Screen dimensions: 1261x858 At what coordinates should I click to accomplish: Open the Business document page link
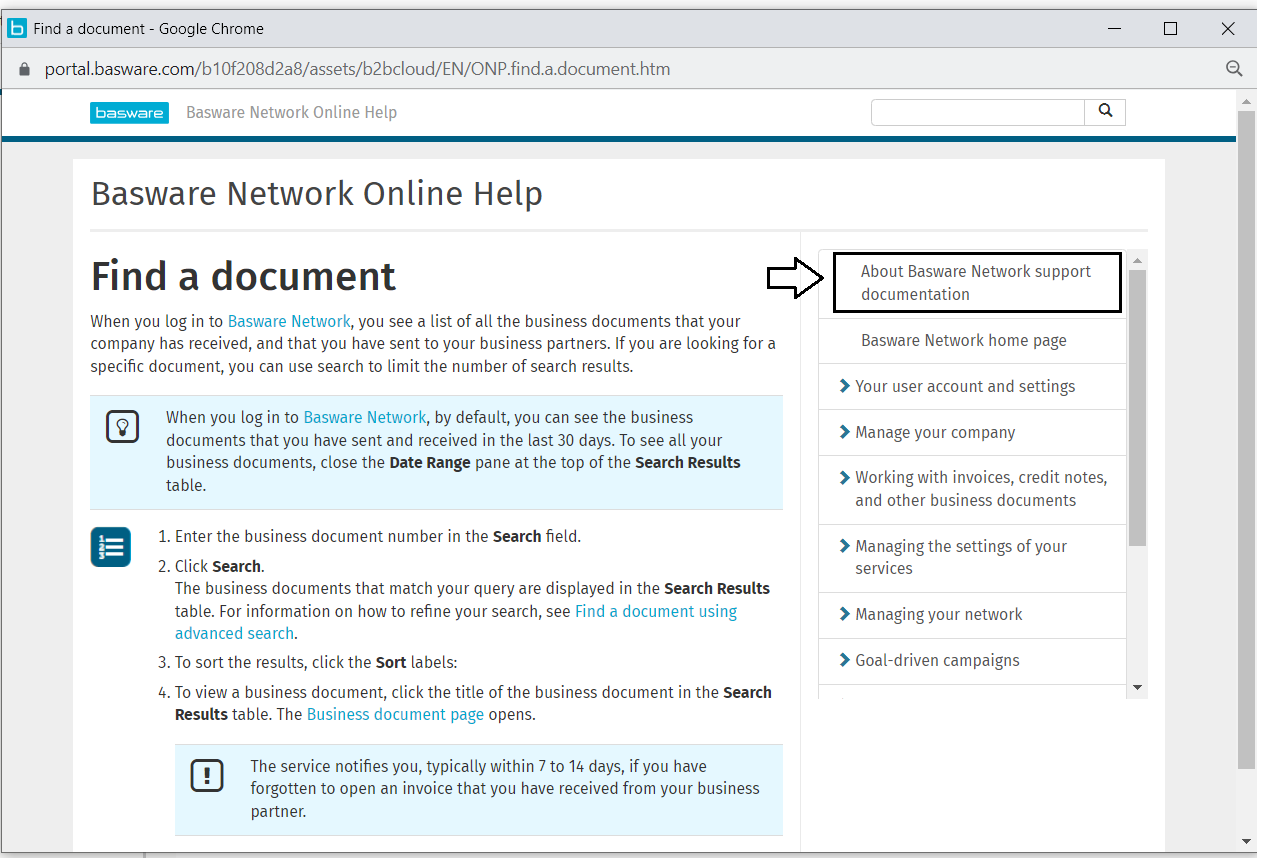395,714
